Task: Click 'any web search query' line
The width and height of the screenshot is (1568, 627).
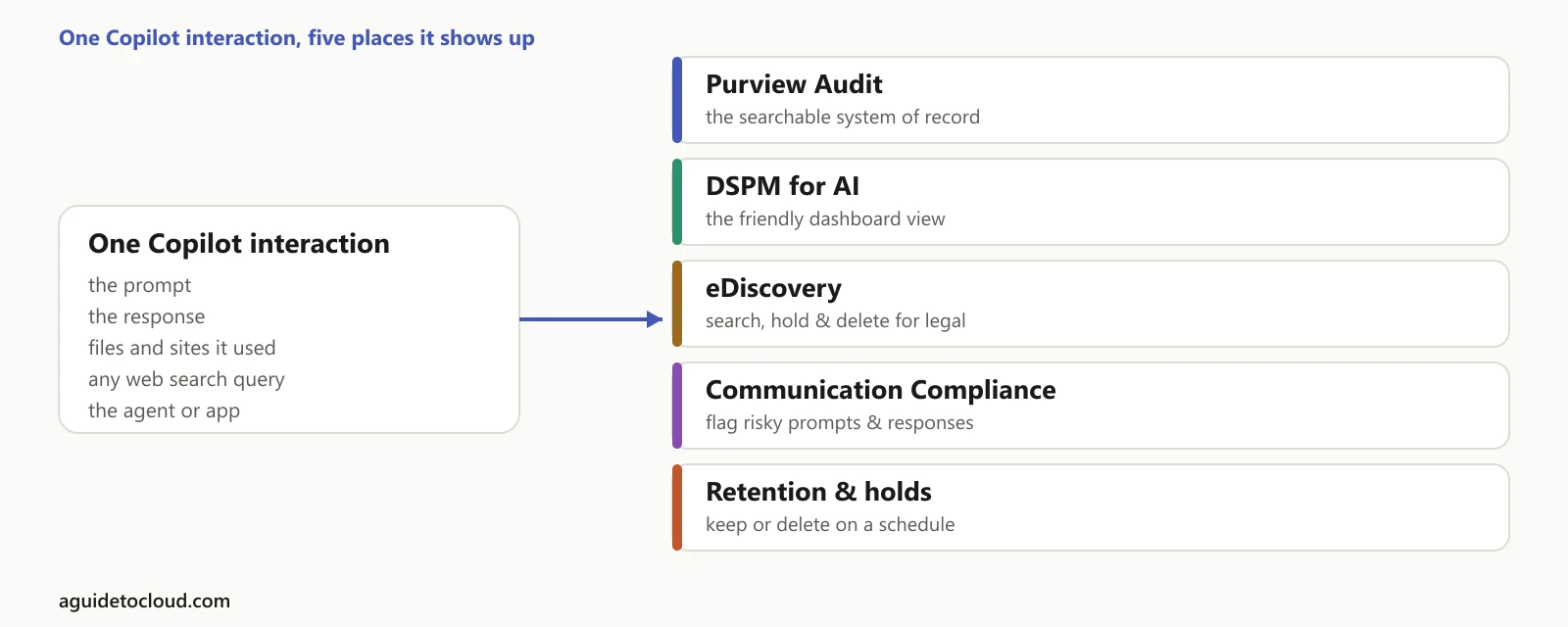Action: click(x=186, y=379)
